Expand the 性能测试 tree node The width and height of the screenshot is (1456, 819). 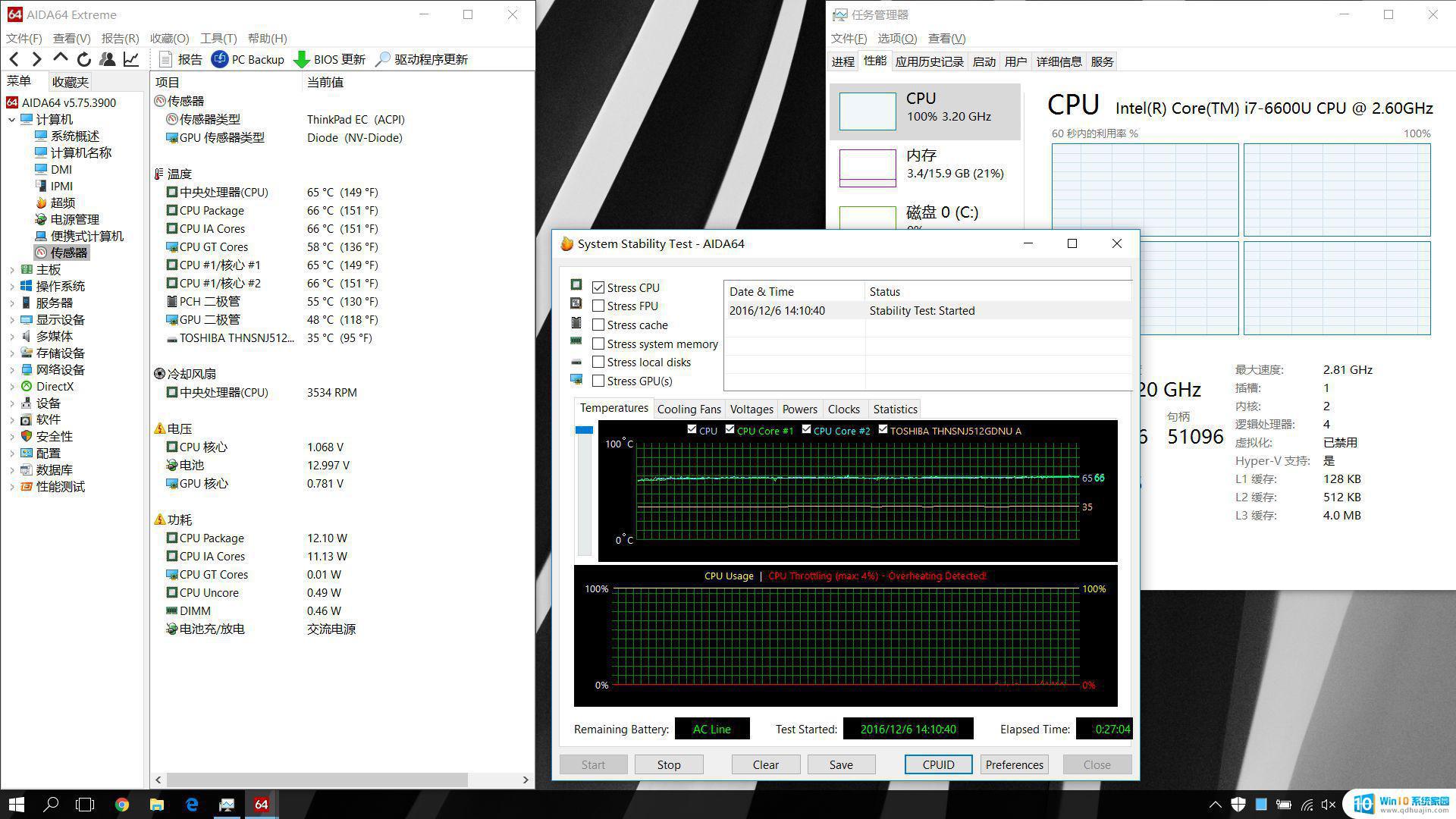(11, 486)
